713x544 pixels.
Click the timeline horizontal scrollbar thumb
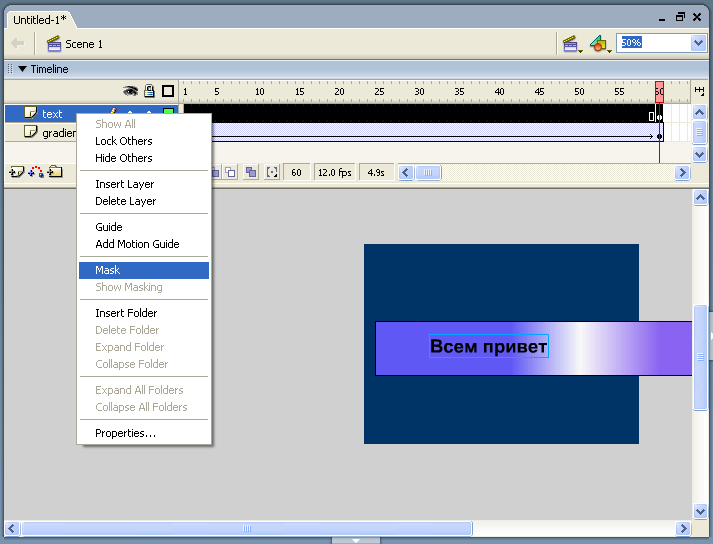point(428,172)
